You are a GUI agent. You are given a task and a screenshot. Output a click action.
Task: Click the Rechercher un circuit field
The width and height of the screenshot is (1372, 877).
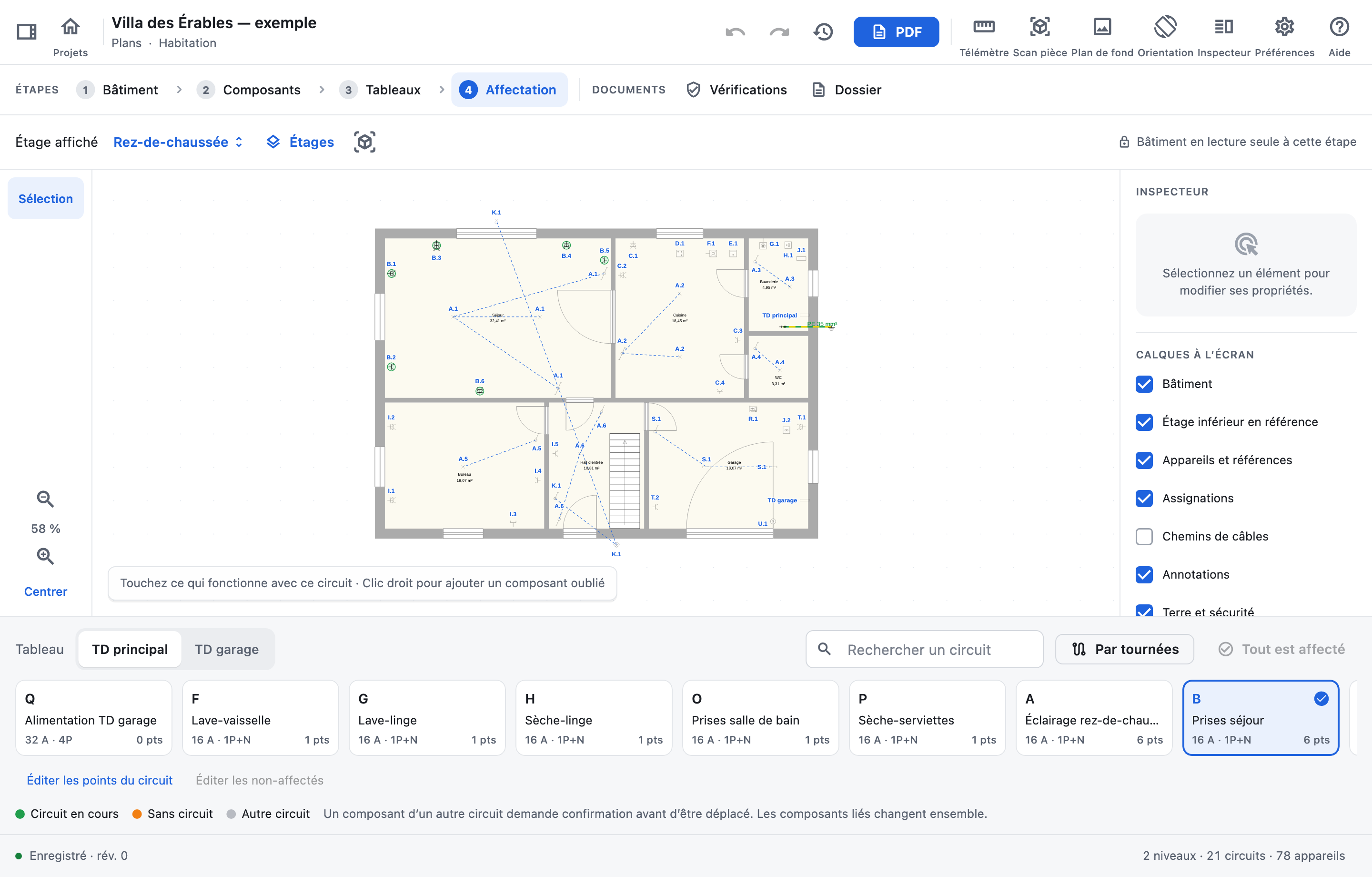(x=924, y=649)
